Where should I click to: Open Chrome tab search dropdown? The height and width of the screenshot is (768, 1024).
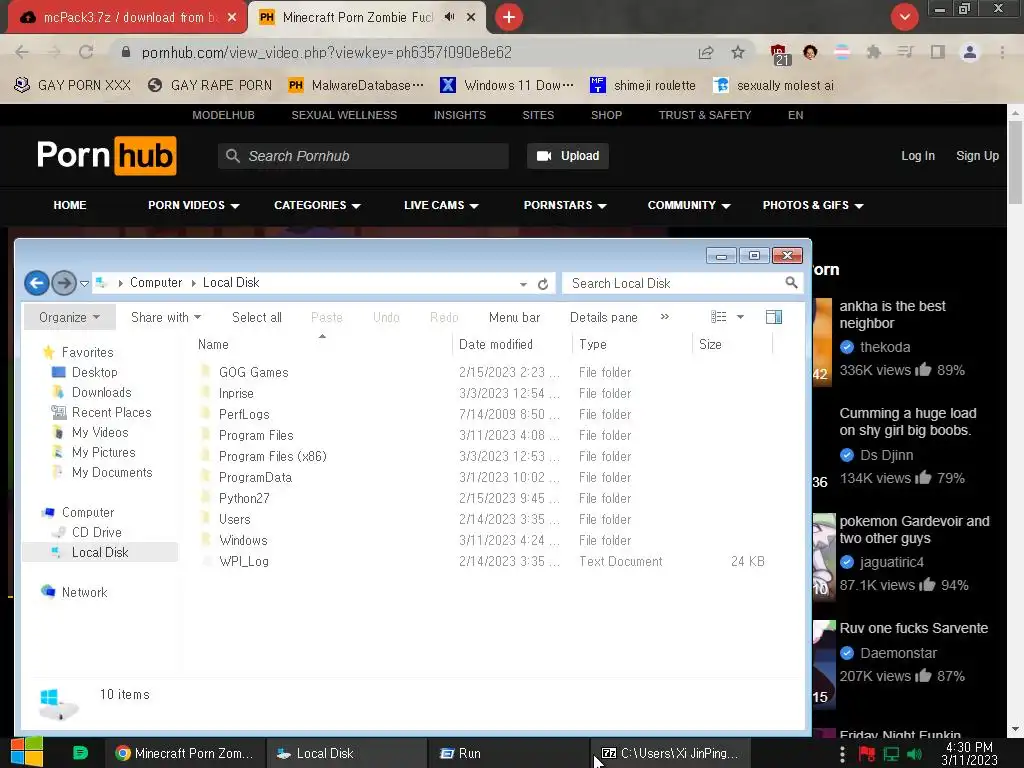click(x=904, y=17)
